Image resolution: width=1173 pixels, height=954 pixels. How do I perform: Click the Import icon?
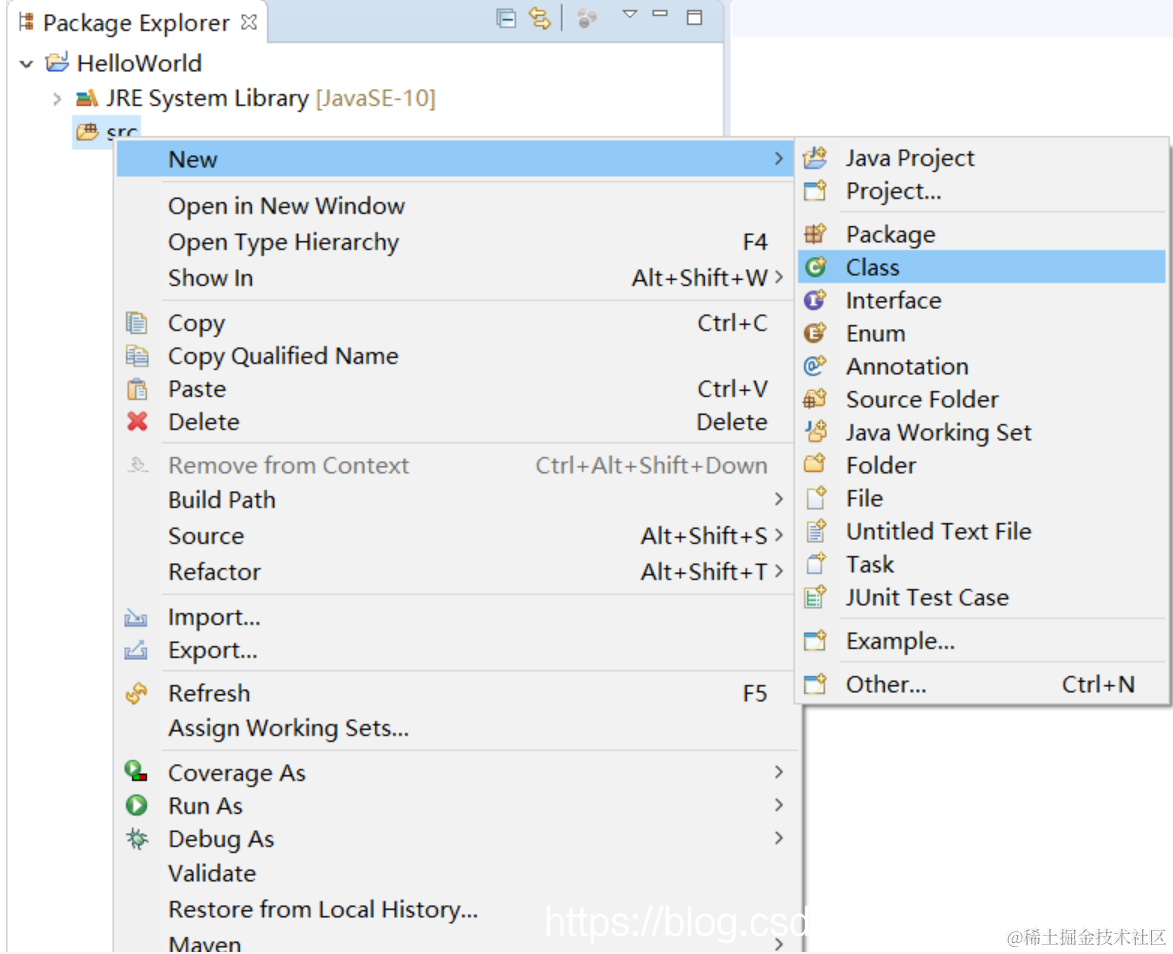coord(135,617)
